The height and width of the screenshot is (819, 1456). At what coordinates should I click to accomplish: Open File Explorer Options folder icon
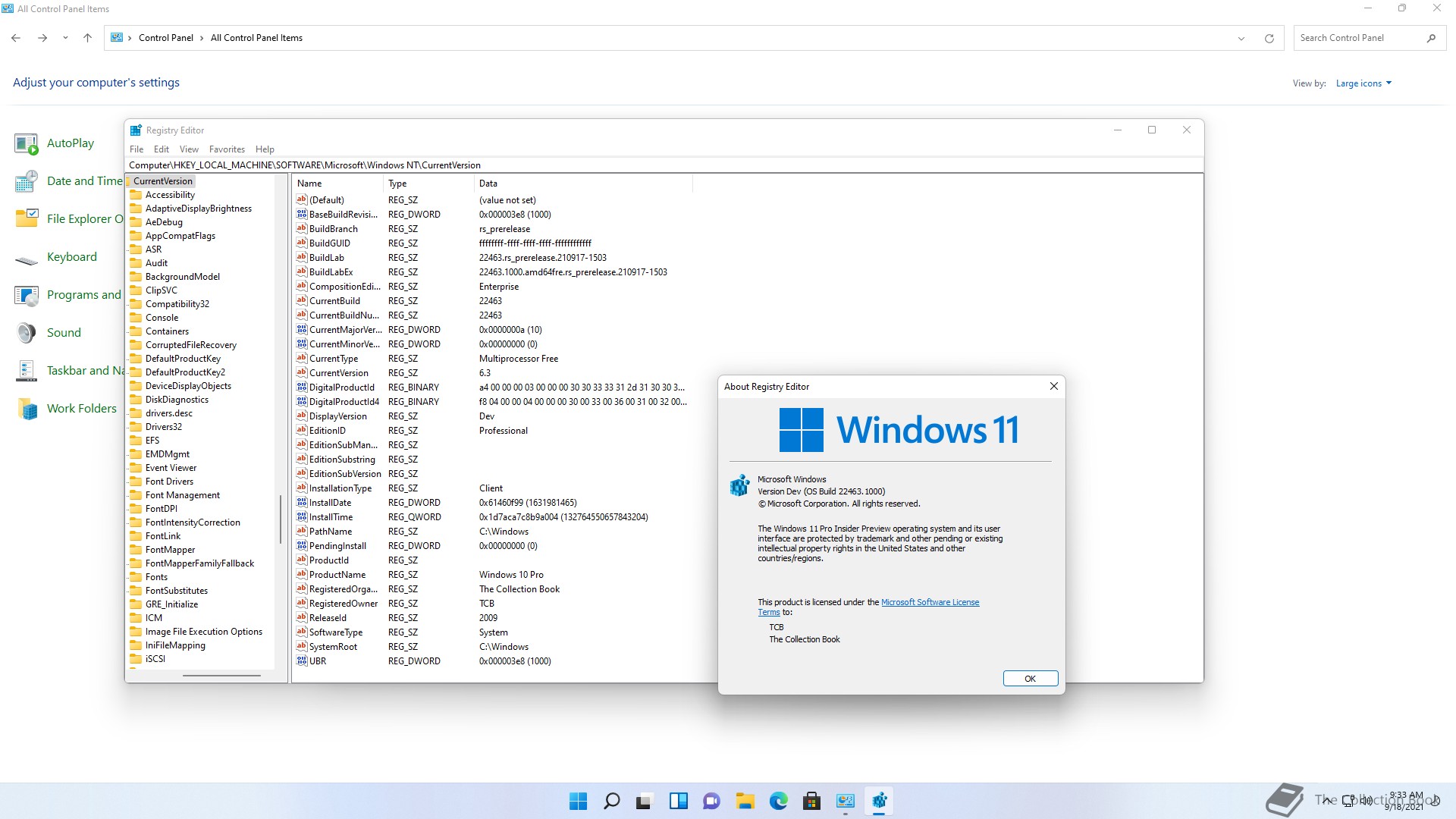26,219
